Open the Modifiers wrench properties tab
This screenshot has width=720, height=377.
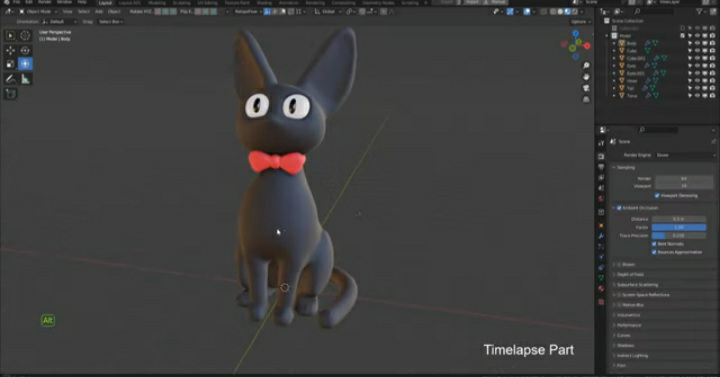tap(601, 236)
